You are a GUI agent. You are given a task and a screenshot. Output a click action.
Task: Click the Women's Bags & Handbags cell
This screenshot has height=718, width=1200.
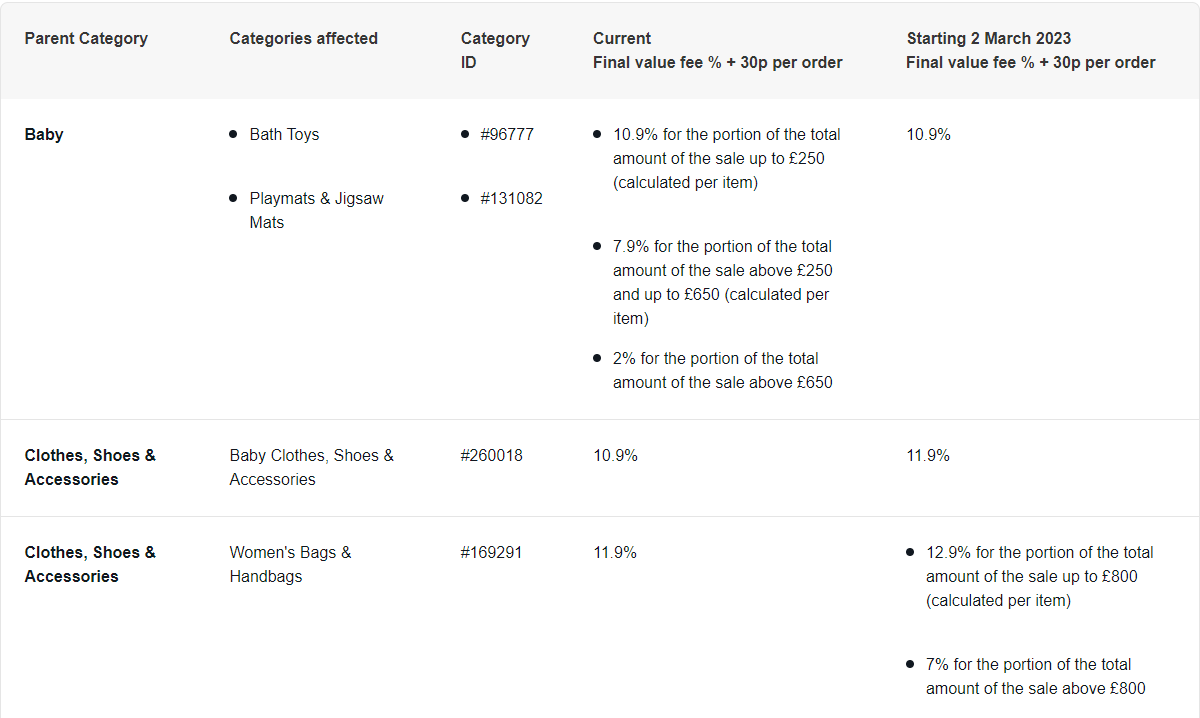coord(290,564)
